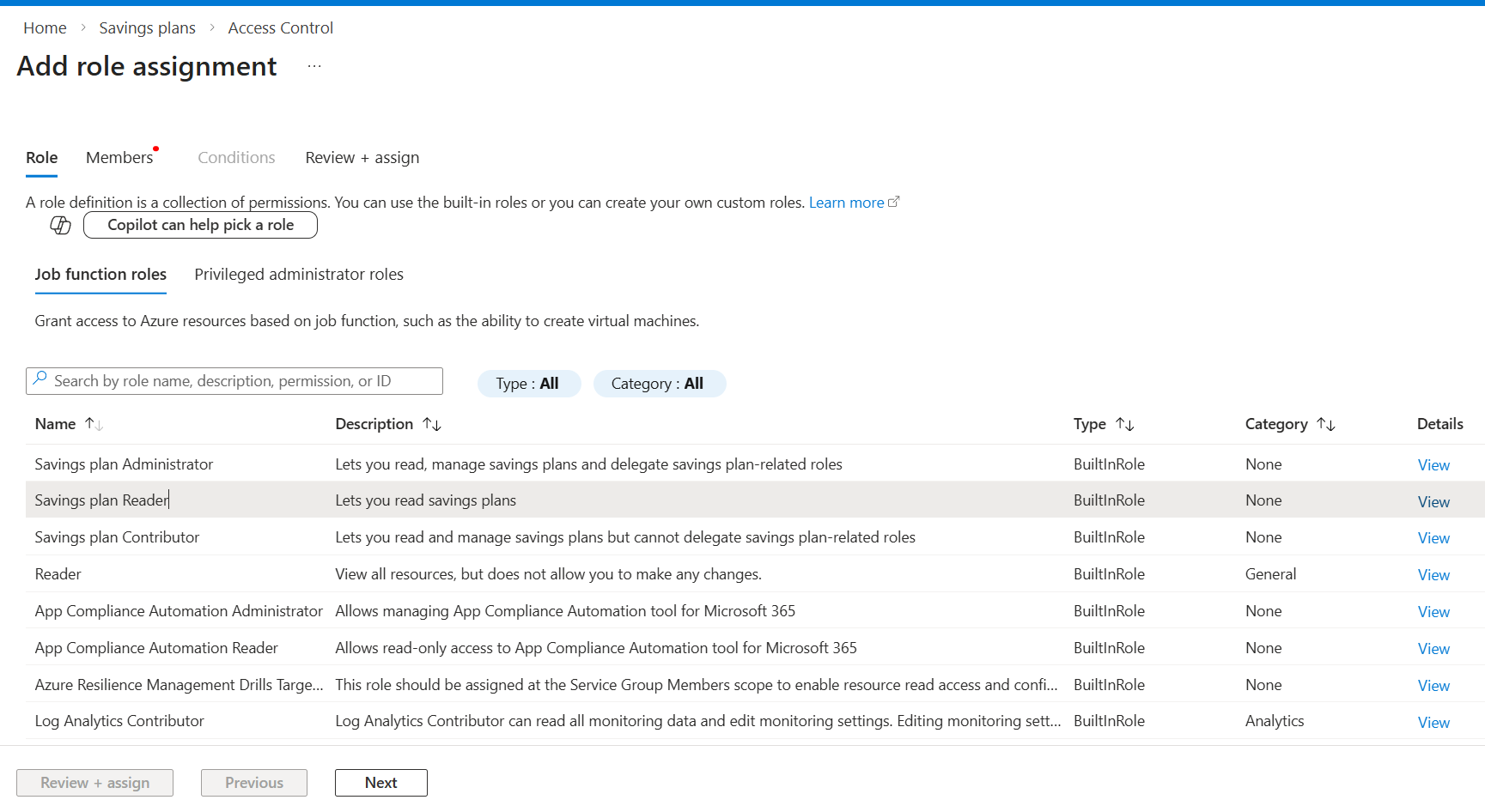Sort by Description column arrows

pos(431,424)
